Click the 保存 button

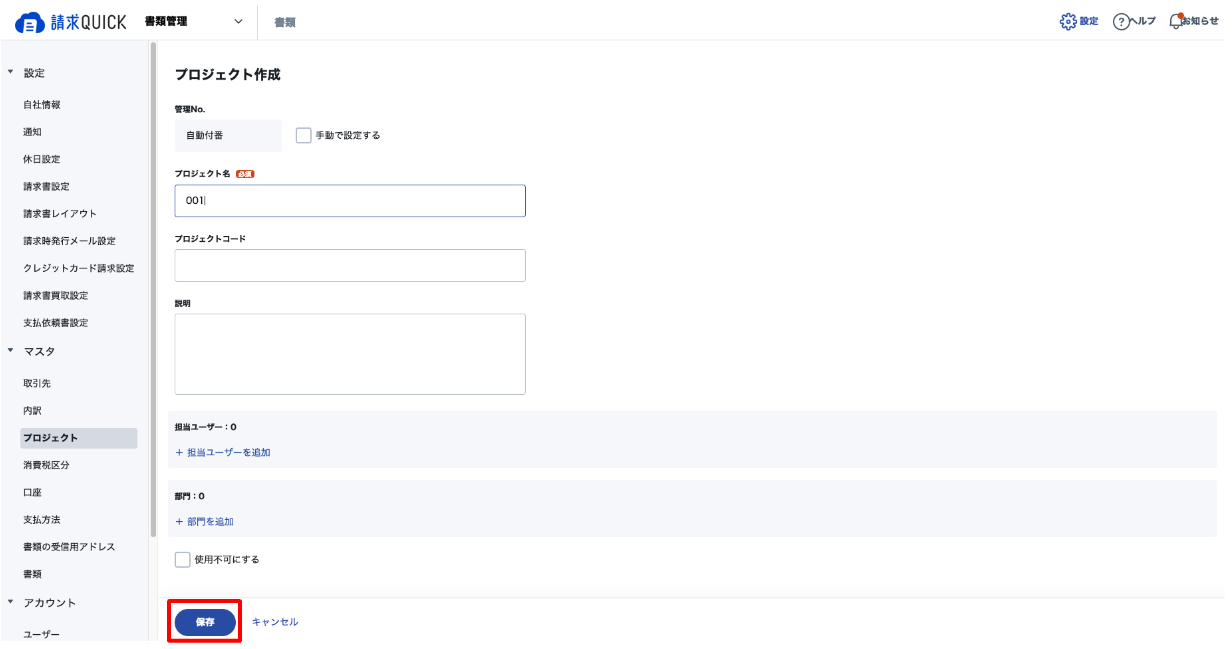click(x=205, y=622)
